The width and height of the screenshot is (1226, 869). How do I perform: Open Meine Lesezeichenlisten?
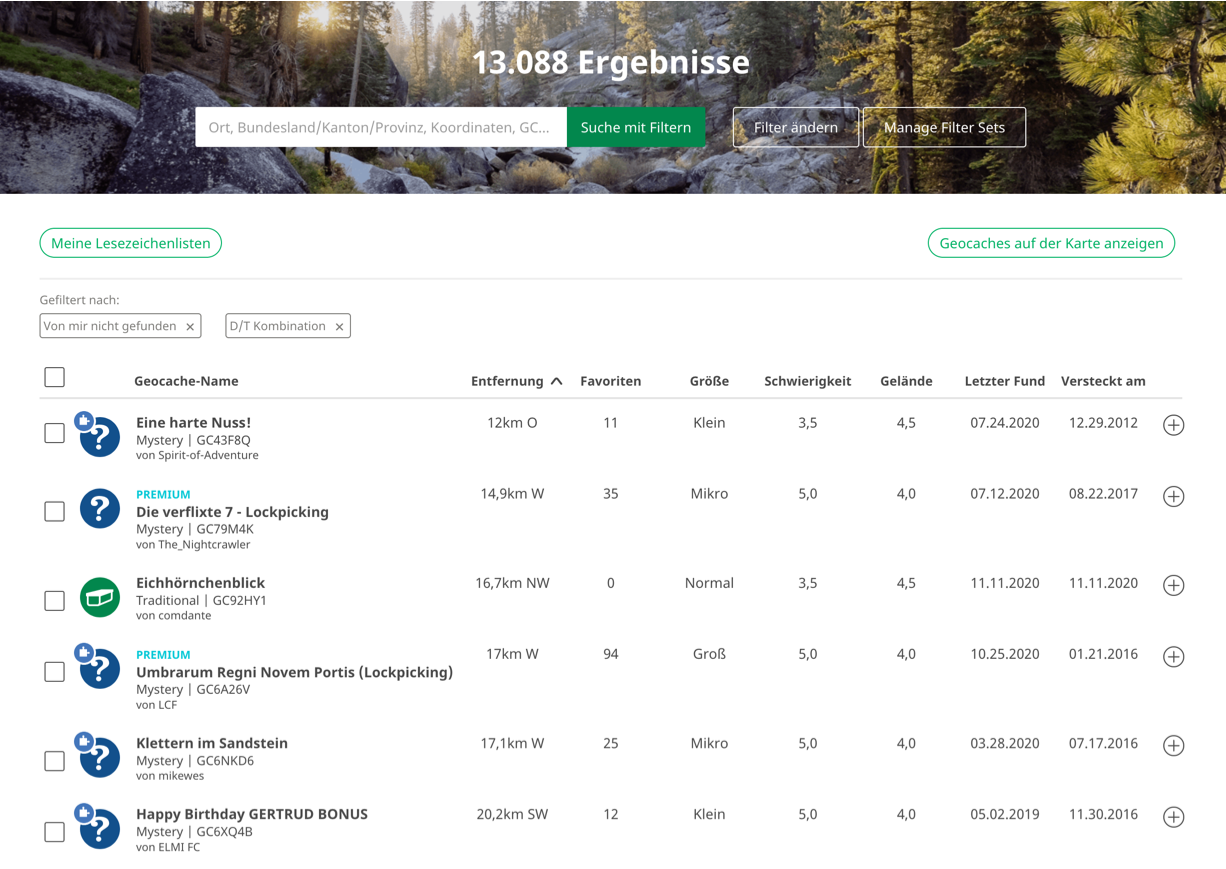coord(130,243)
